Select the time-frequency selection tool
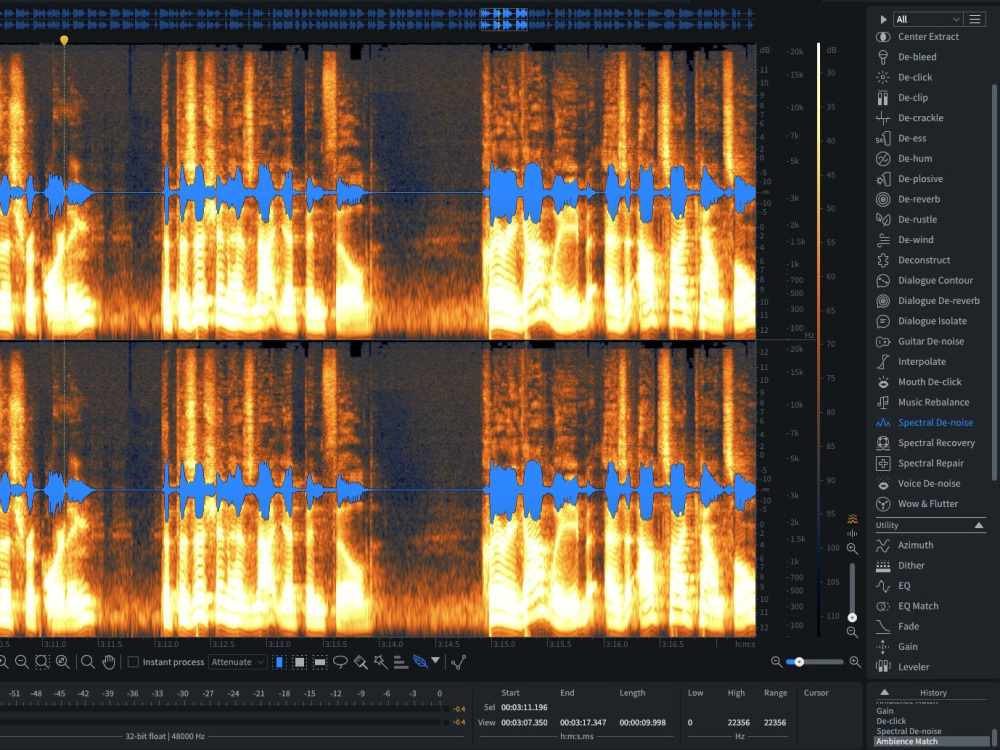The width and height of the screenshot is (1000, 750). point(299,662)
